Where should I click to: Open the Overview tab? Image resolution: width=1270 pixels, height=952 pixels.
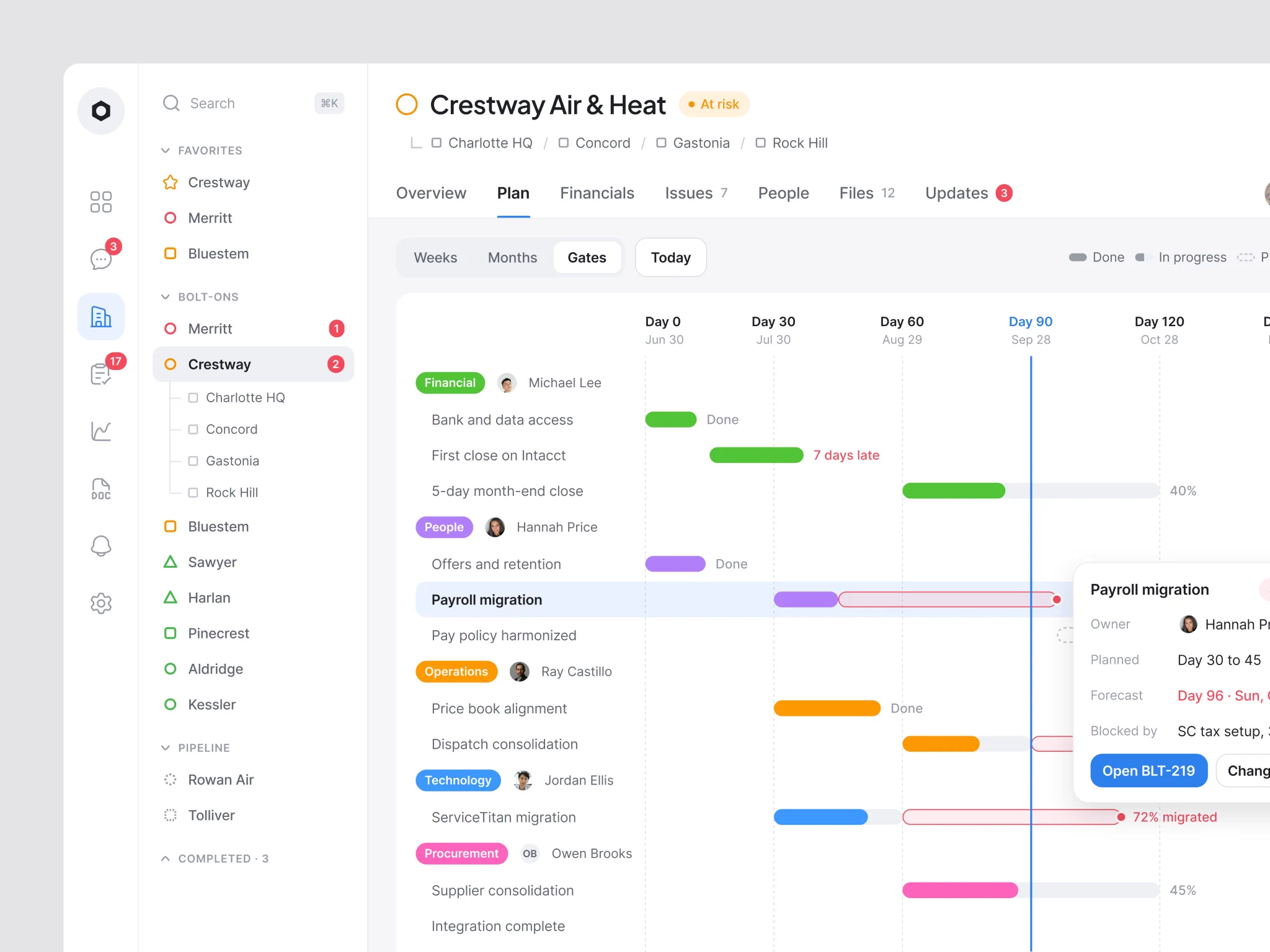coord(432,193)
